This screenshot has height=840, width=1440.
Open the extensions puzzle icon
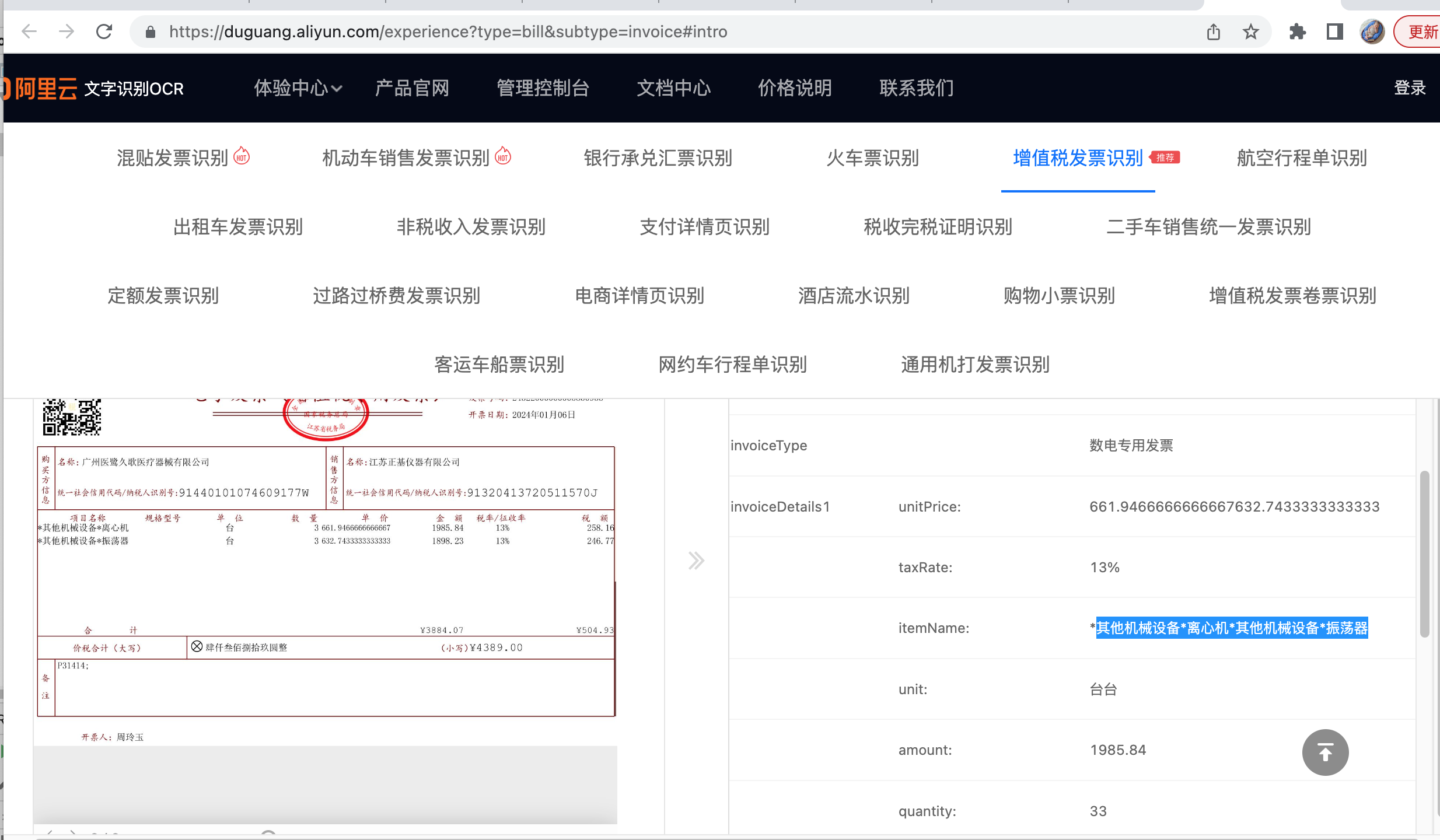pyautogui.click(x=1297, y=32)
